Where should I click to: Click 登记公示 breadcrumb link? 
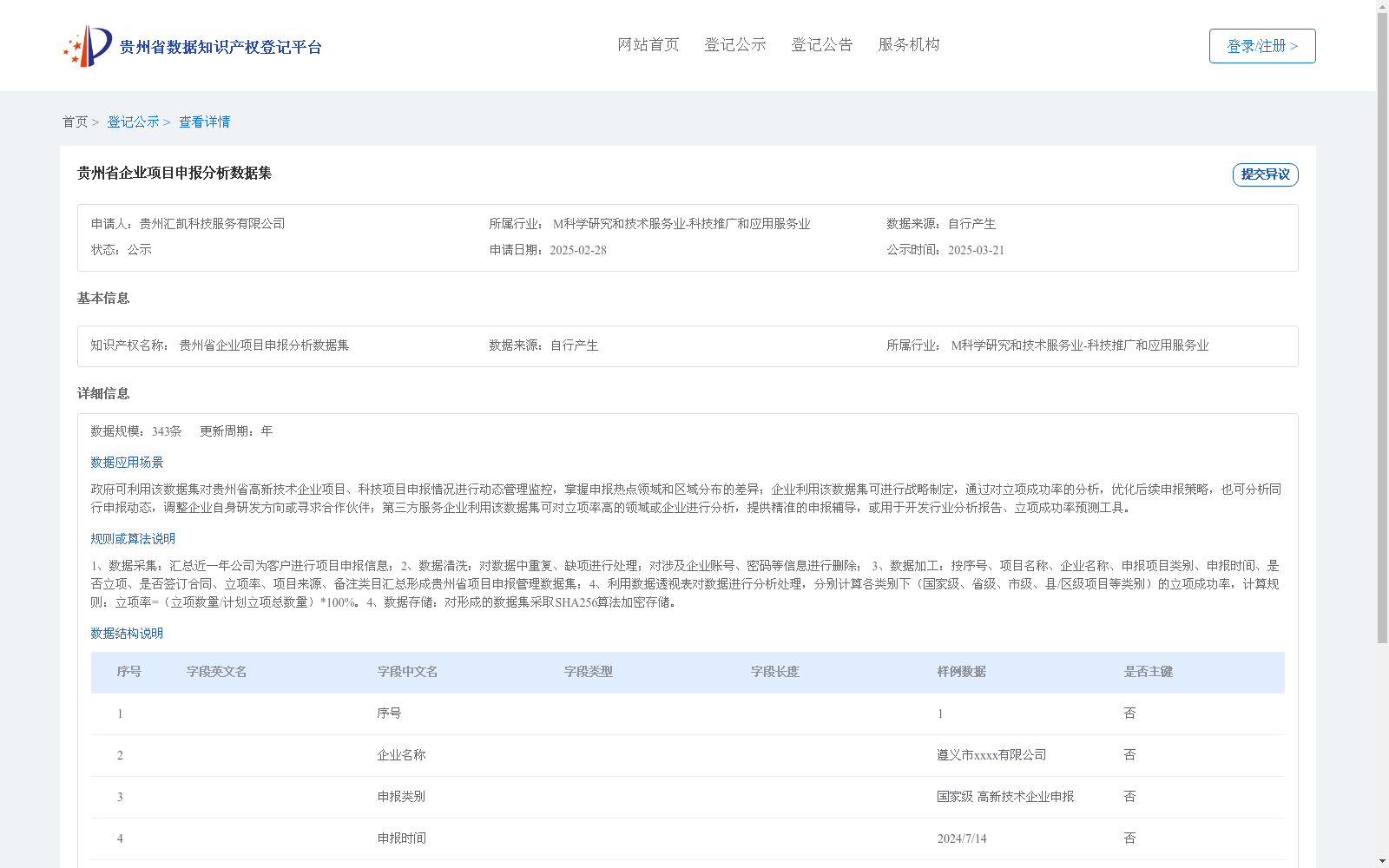133,122
